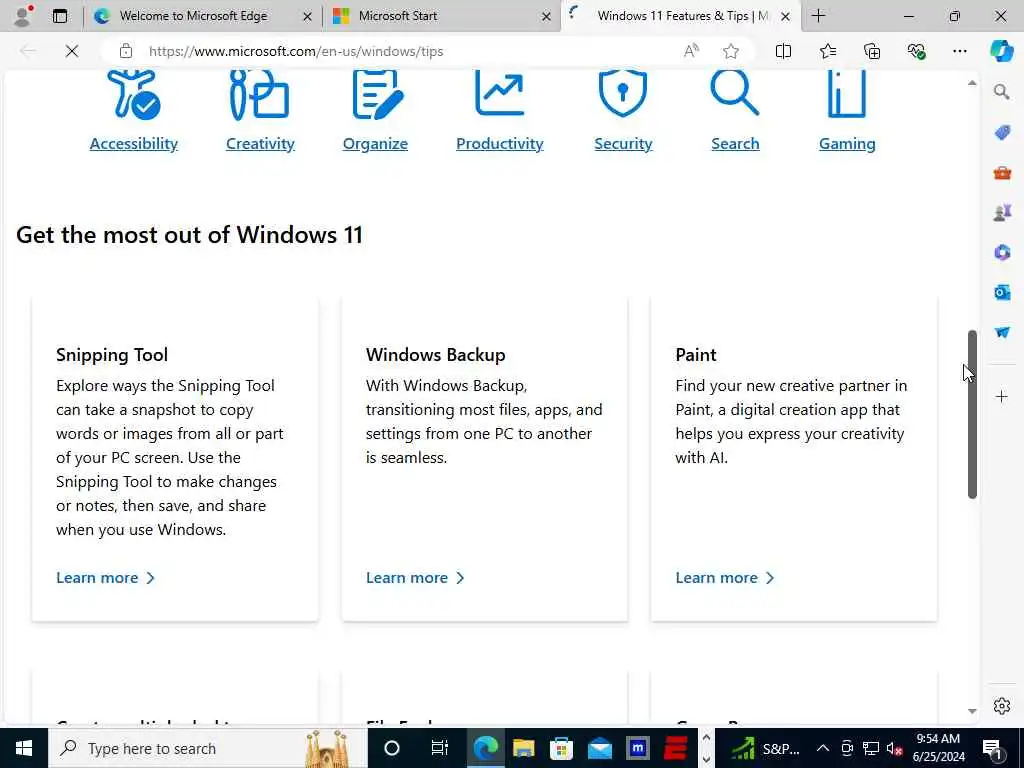Screen dimensions: 1024x768
Task: Click the scrollbar down arrow
Action: 972,711
